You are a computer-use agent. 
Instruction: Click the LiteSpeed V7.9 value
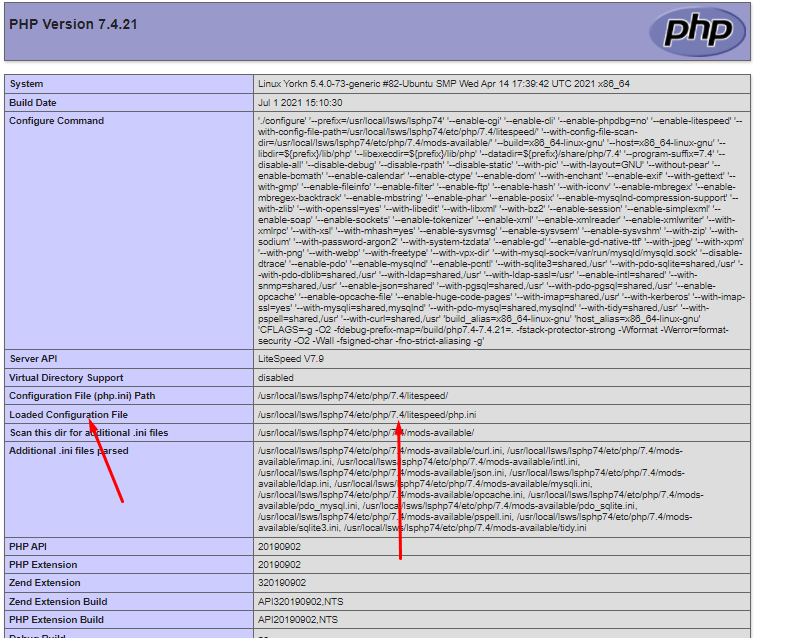291,358
